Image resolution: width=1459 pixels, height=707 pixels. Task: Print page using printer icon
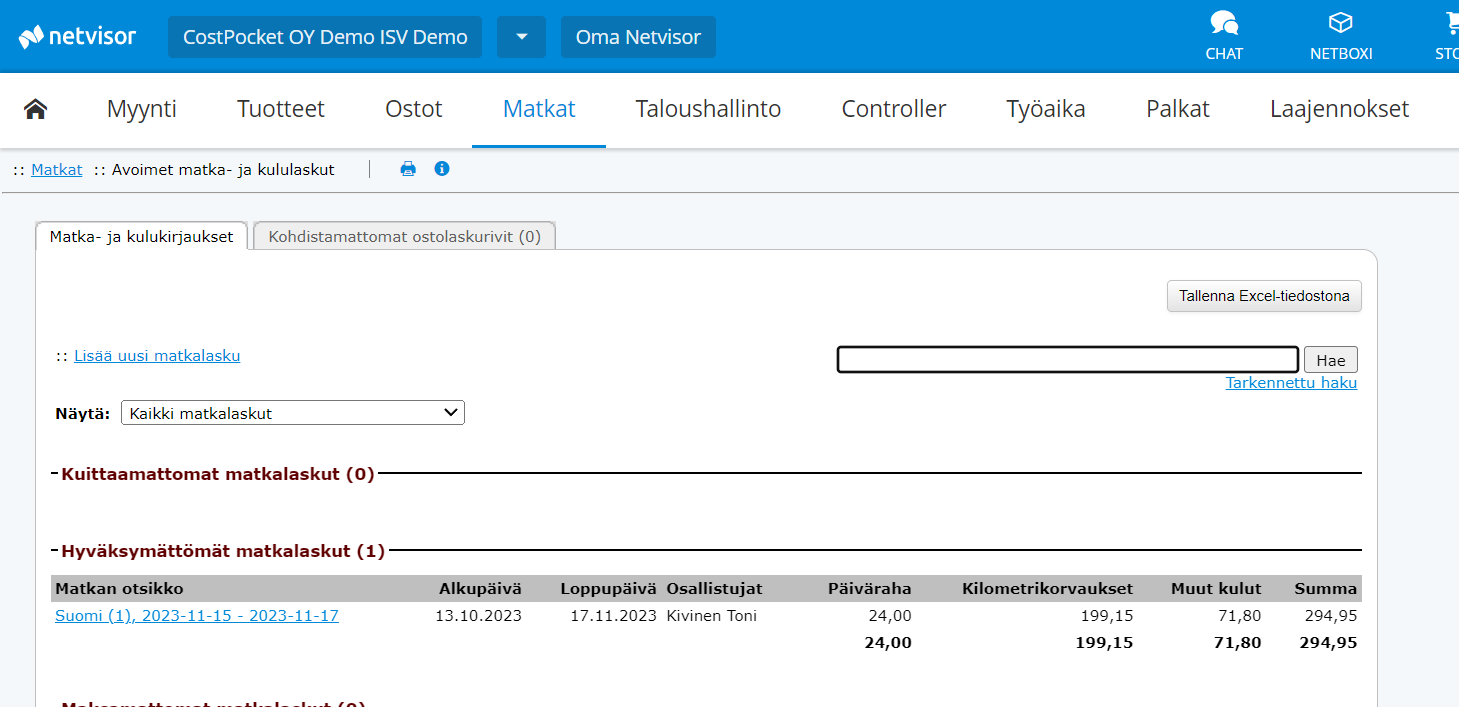(x=408, y=169)
